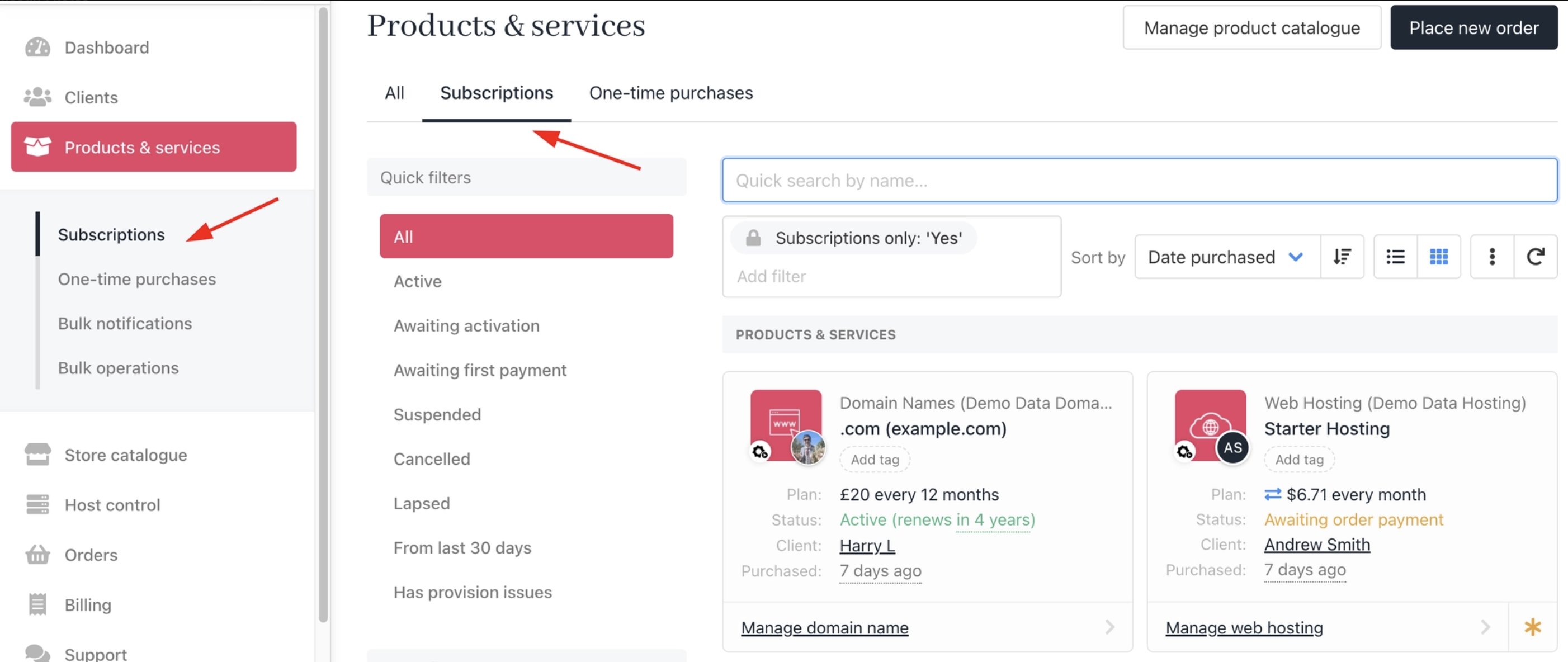
Task: Click the lock icon on Subscriptions only filter
Action: pos(753,238)
